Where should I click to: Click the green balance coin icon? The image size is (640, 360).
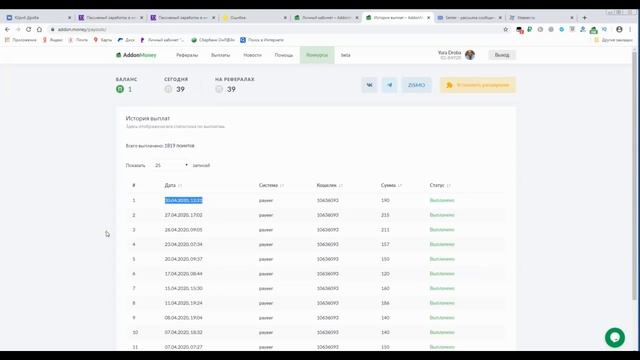point(120,89)
